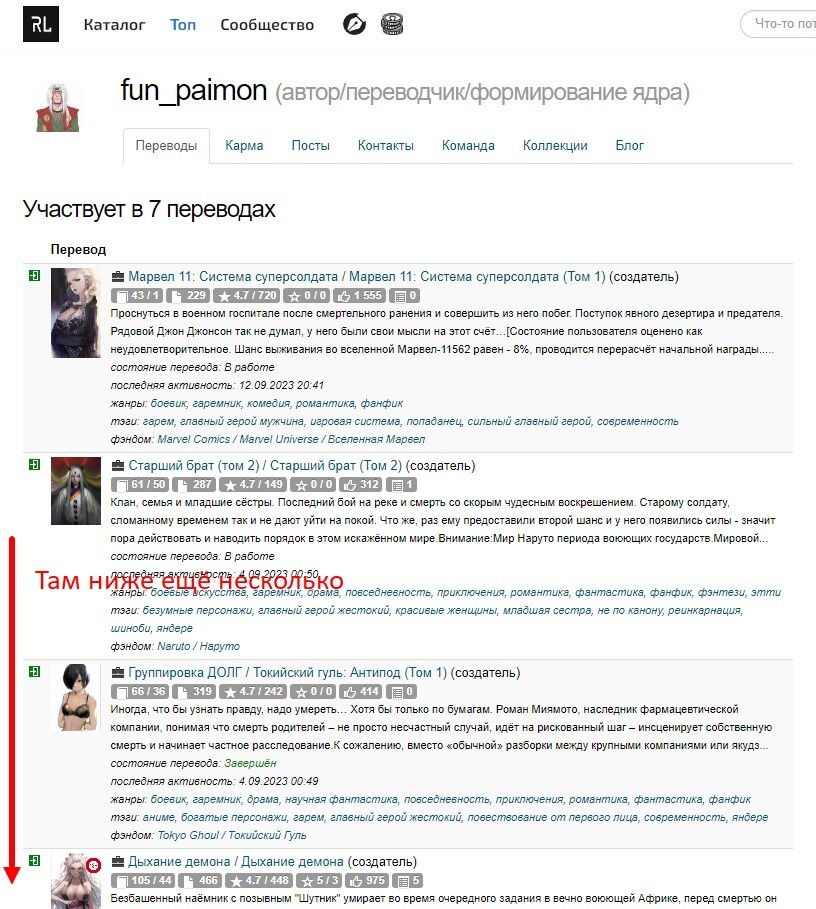
Task: Open the coins stack icon in header
Action: tap(392, 24)
